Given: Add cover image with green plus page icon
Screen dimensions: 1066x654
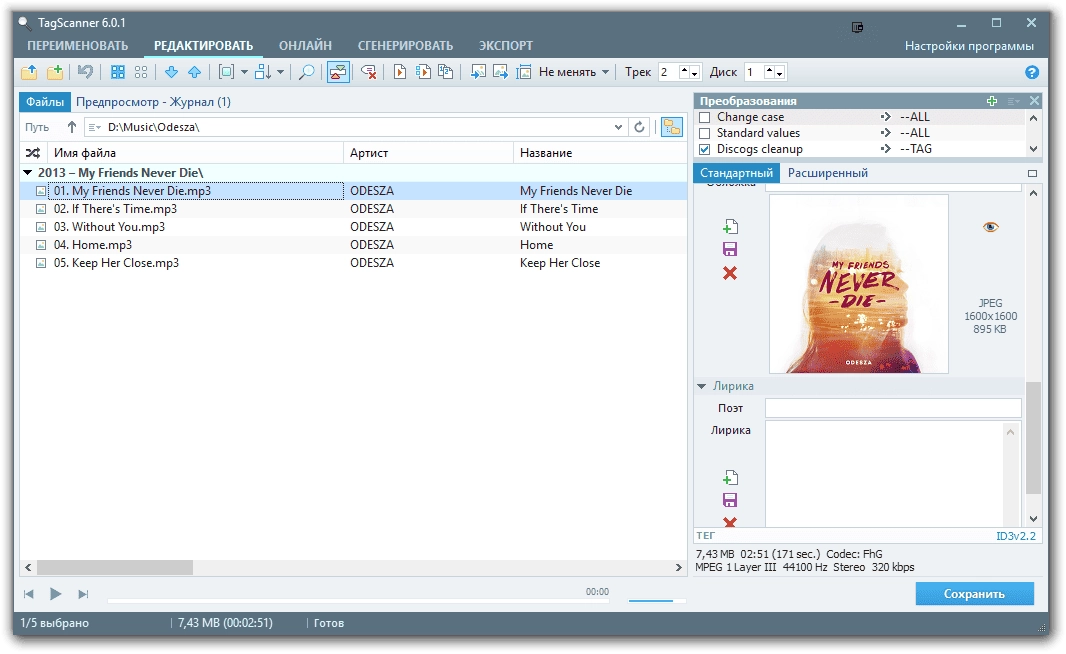Looking at the screenshot, I should [x=730, y=226].
